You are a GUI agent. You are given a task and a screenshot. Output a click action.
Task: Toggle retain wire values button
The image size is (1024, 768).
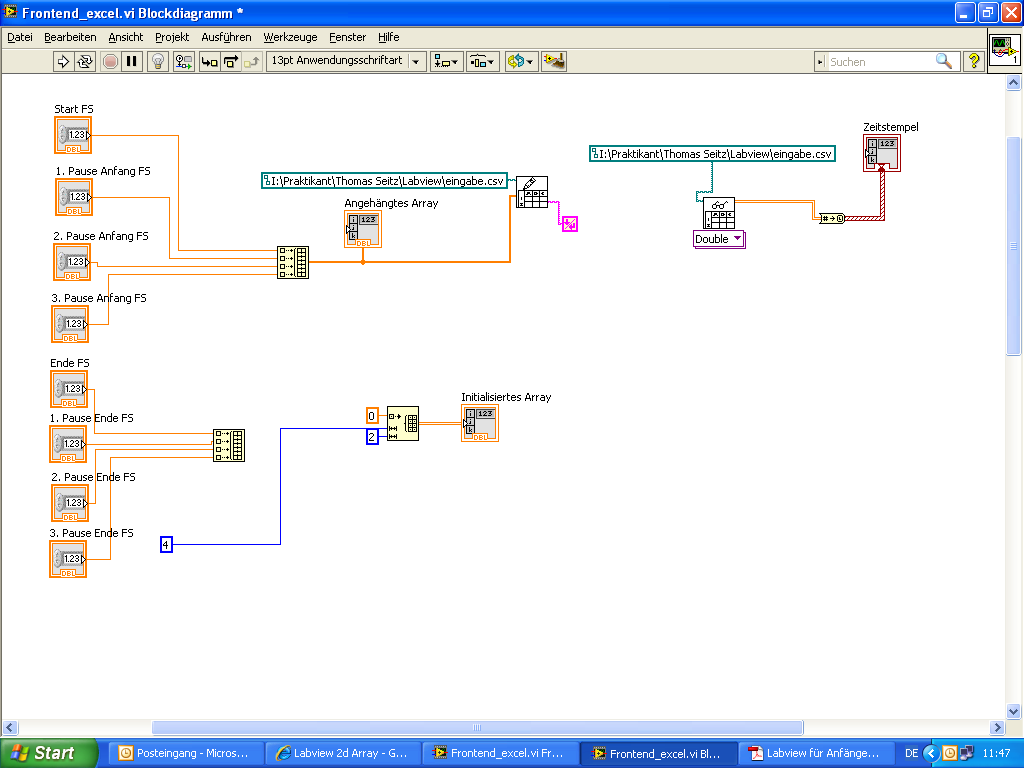click(x=184, y=61)
